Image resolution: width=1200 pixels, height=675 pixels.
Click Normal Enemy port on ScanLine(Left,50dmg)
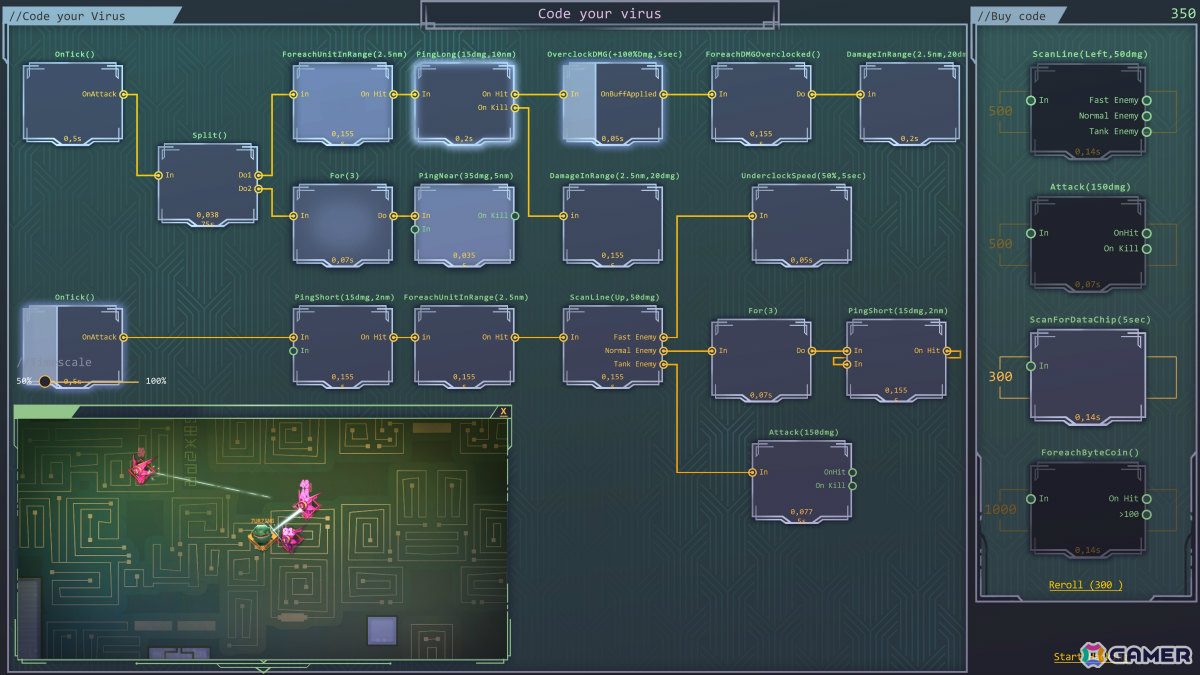coord(1146,116)
